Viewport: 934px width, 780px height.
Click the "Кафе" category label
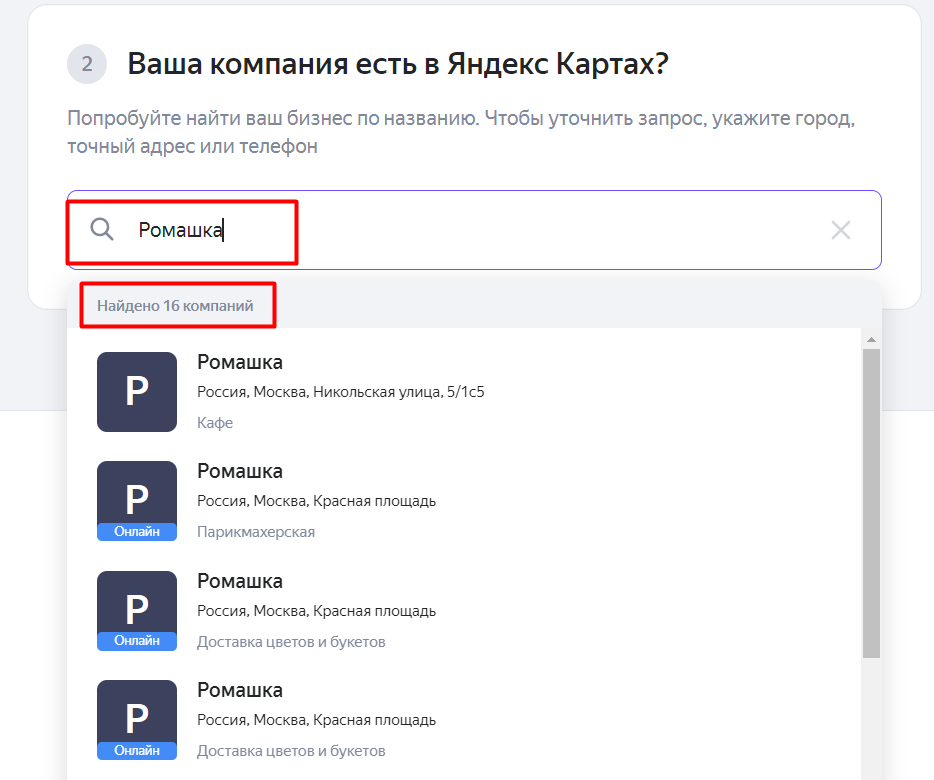click(x=215, y=423)
